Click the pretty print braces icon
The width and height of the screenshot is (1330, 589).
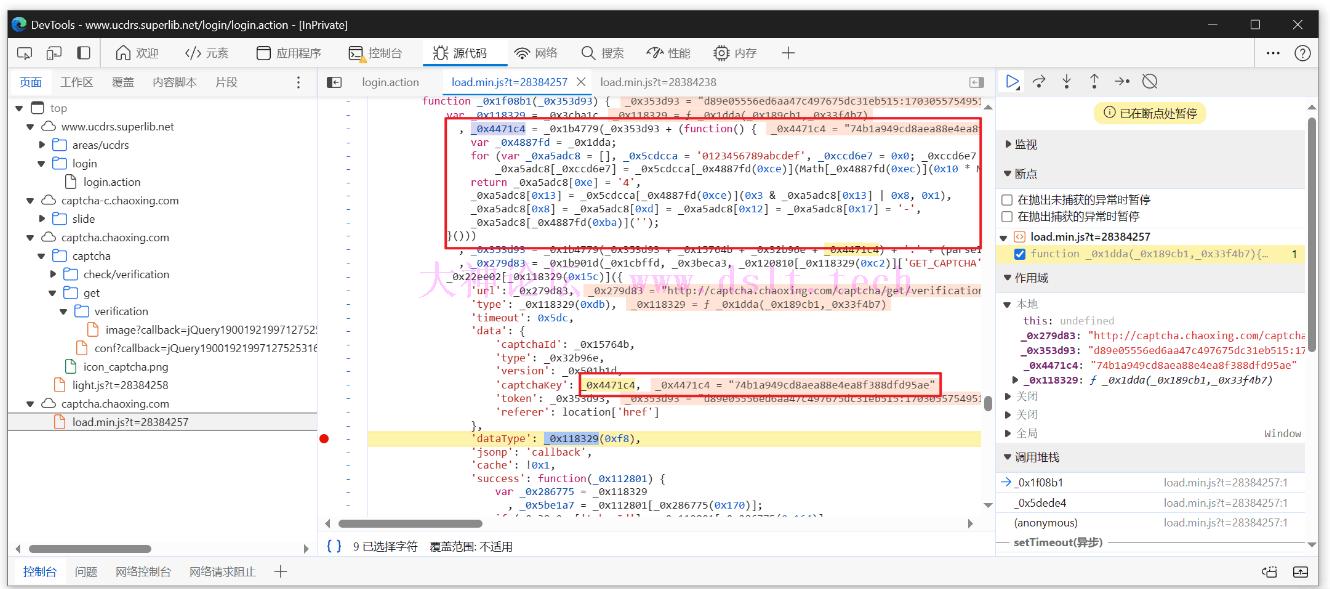(x=334, y=546)
